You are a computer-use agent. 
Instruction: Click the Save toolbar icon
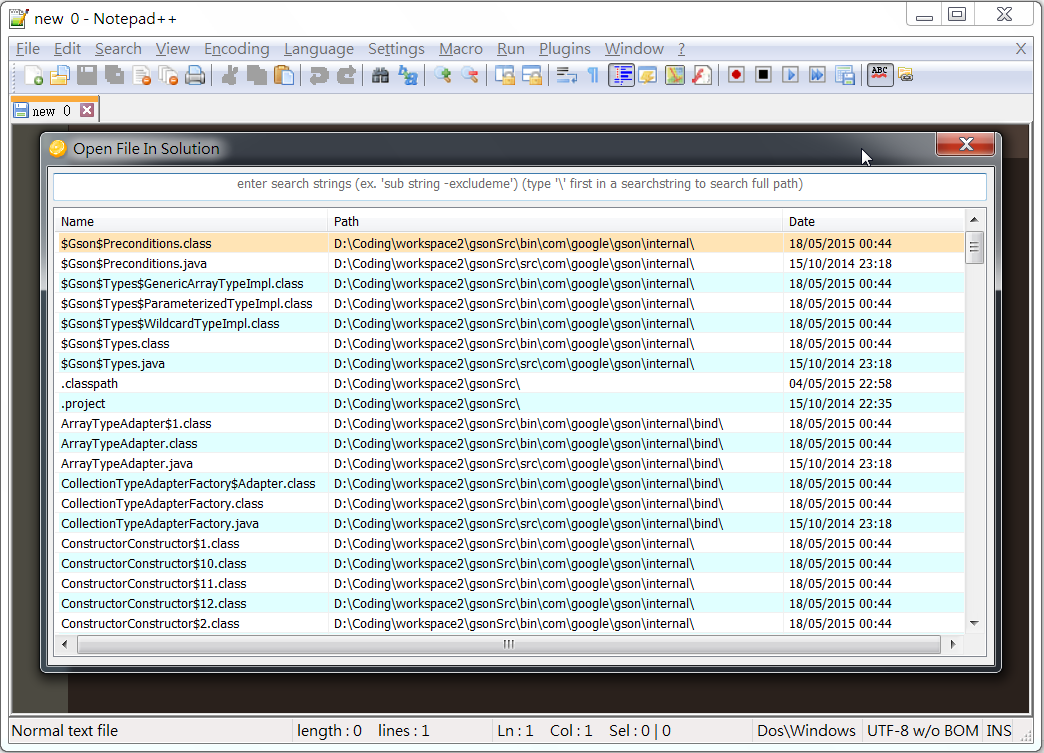(87, 75)
